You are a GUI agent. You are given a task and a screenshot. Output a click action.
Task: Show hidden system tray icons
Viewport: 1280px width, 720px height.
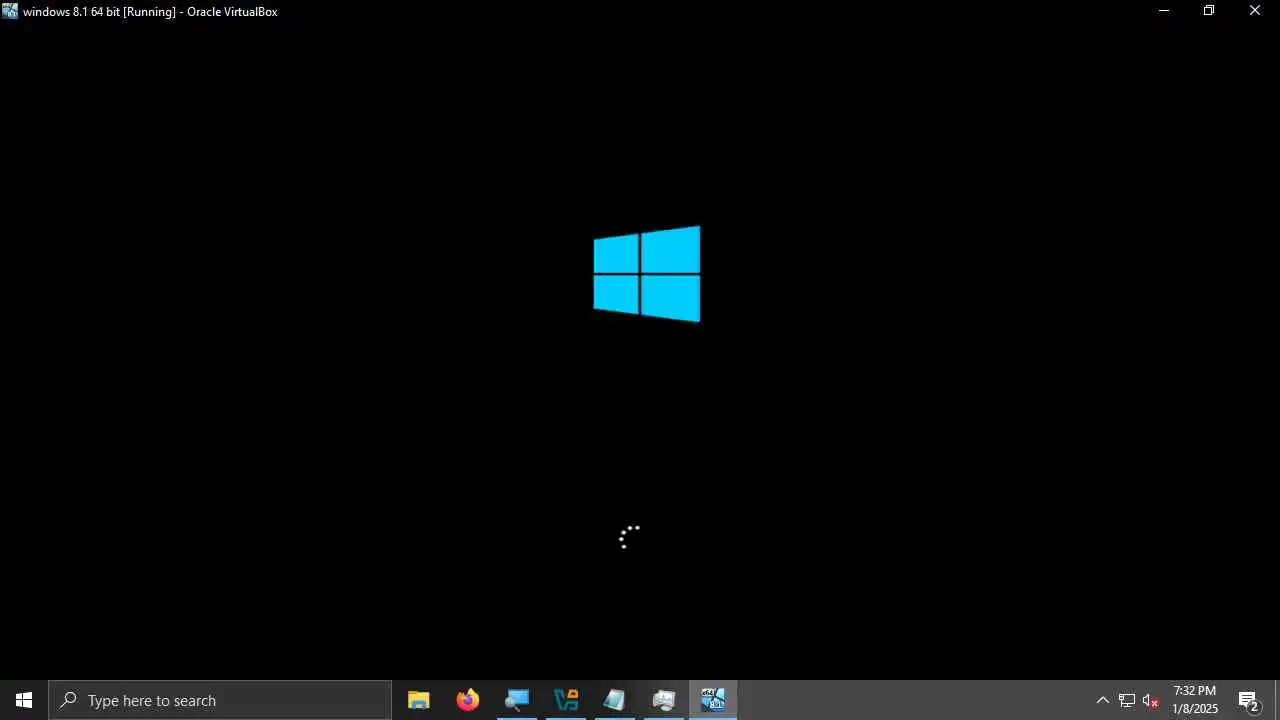pyautogui.click(x=1103, y=700)
